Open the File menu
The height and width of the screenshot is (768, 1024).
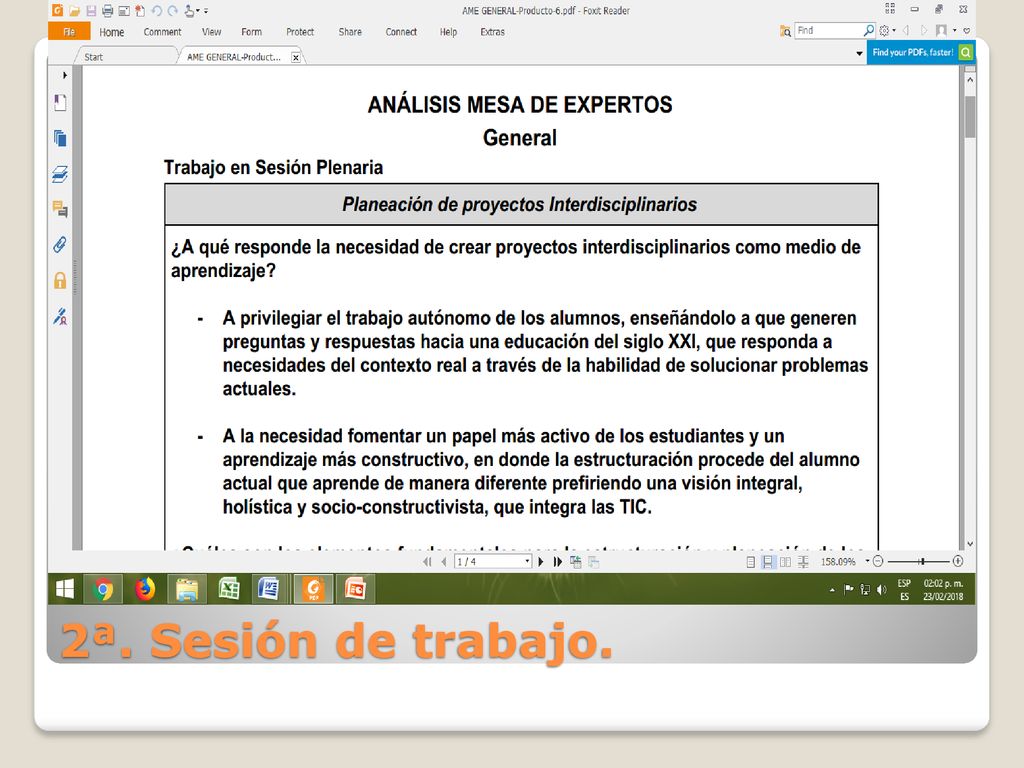(x=69, y=31)
